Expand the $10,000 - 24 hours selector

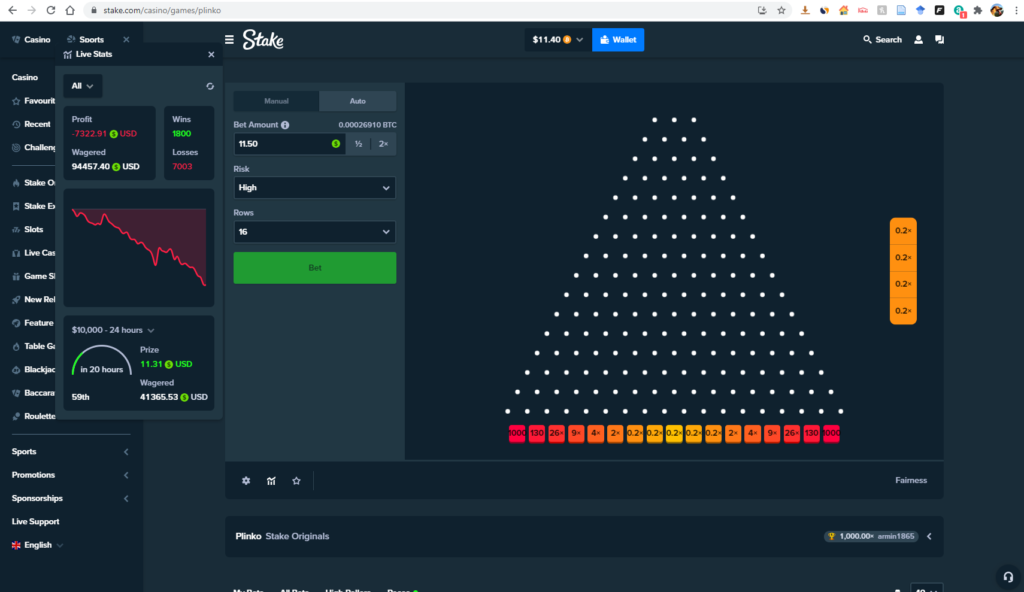tap(113, 330)
